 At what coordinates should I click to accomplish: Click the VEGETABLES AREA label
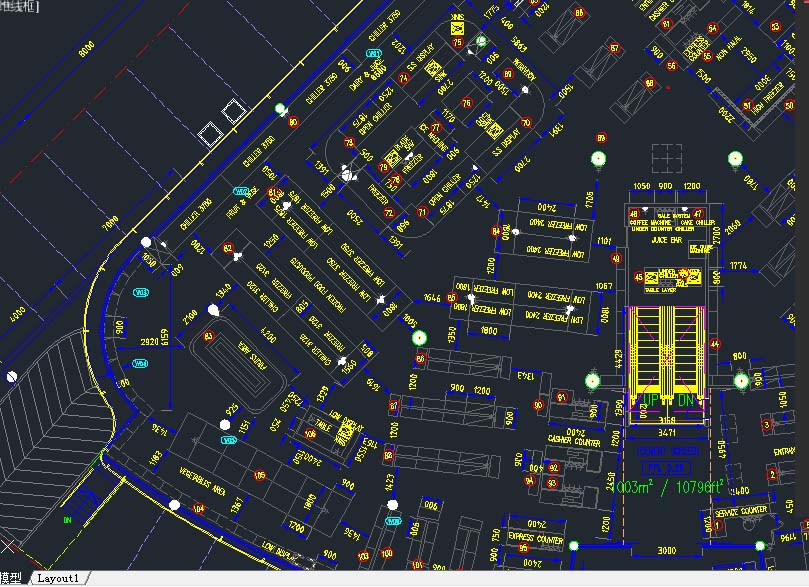coord(201,479)
